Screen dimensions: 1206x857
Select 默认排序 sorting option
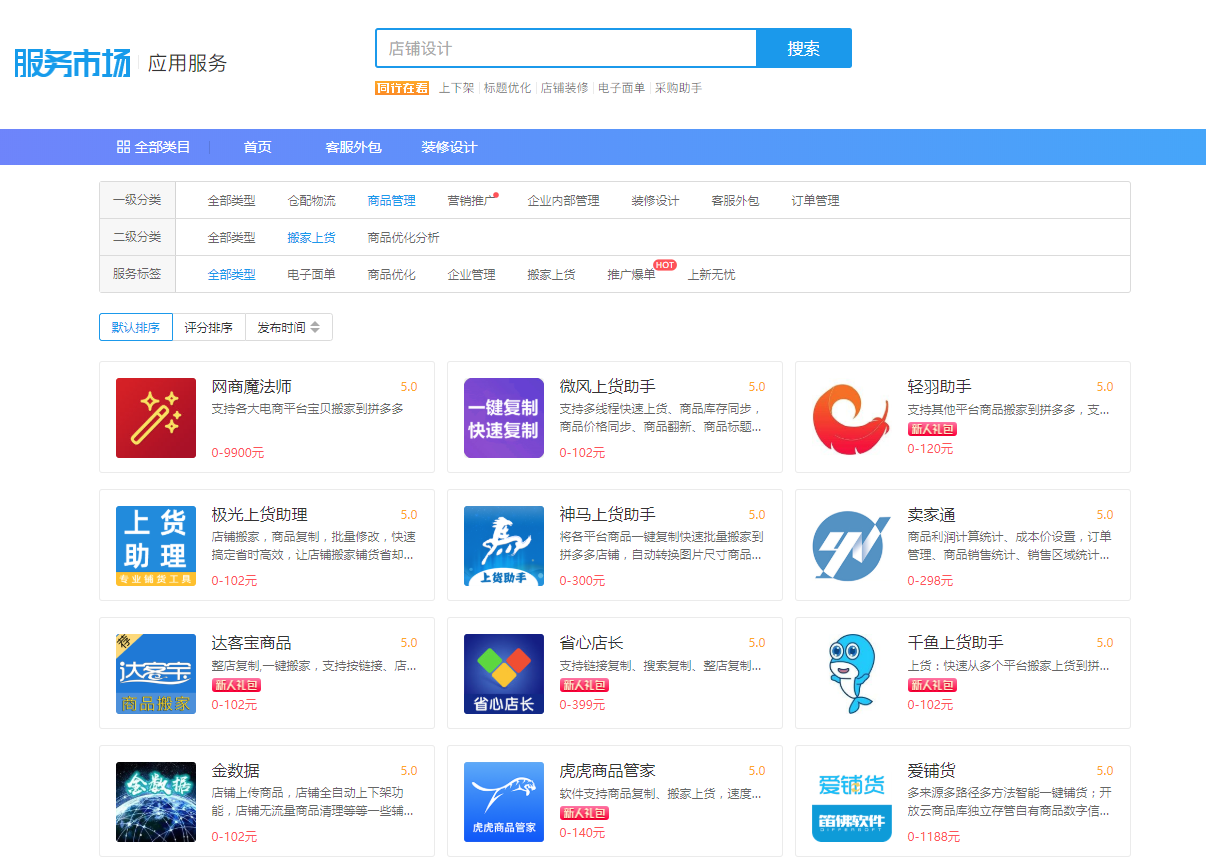tap(136, 328)
